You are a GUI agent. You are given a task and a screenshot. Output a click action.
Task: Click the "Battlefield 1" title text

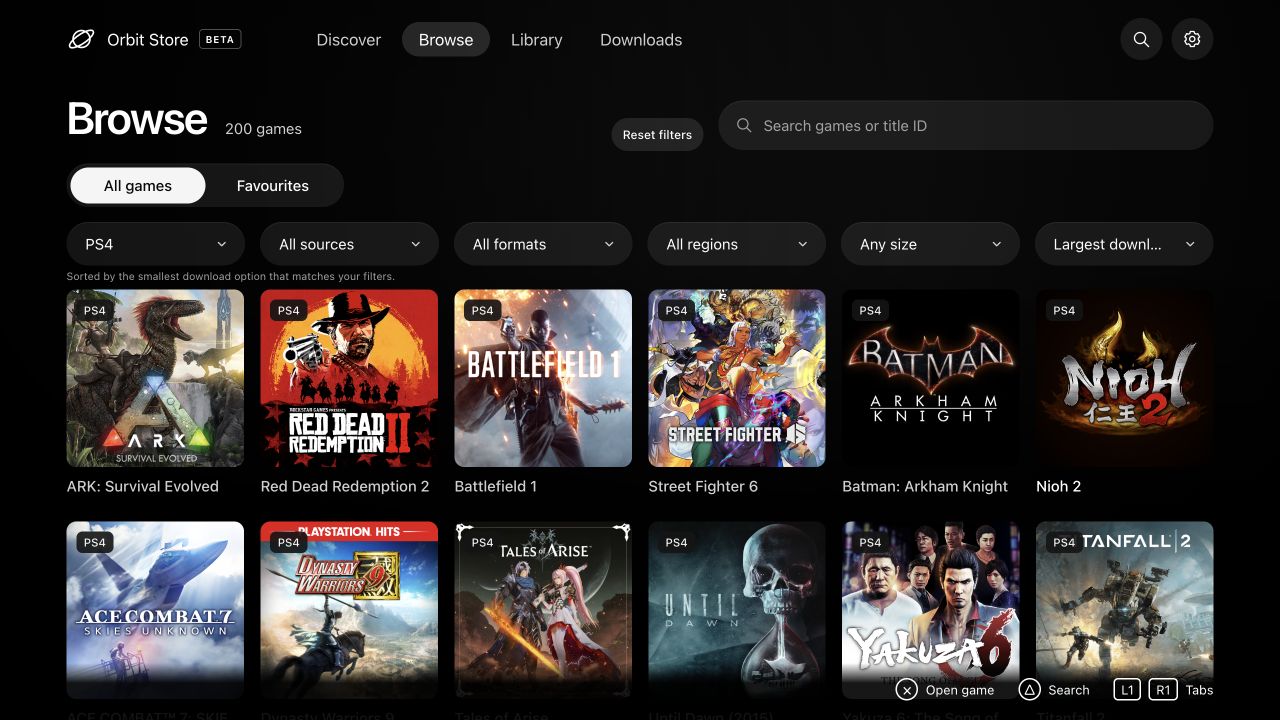pyautogui.click(x=496, y=487)
